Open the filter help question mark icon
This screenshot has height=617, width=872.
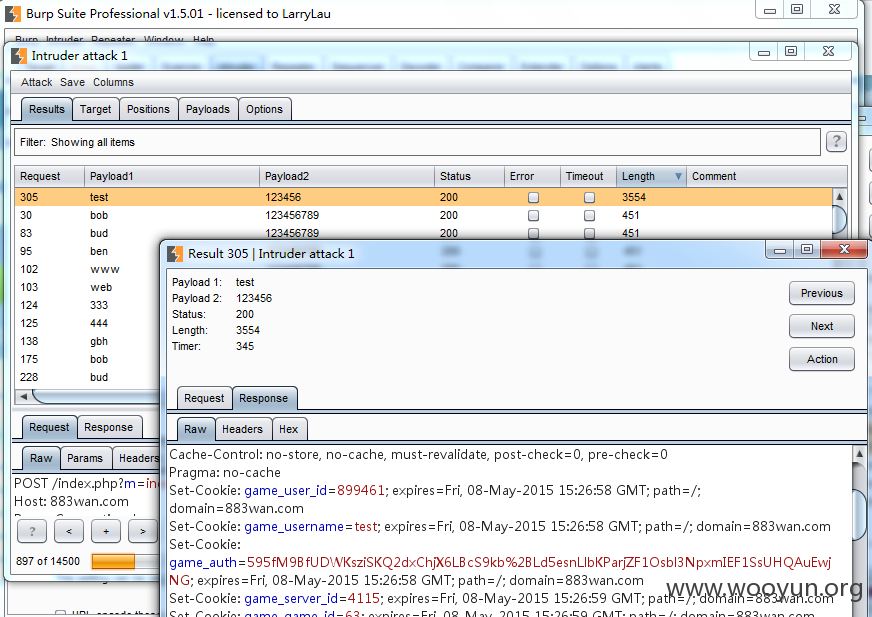pos(836,142)
